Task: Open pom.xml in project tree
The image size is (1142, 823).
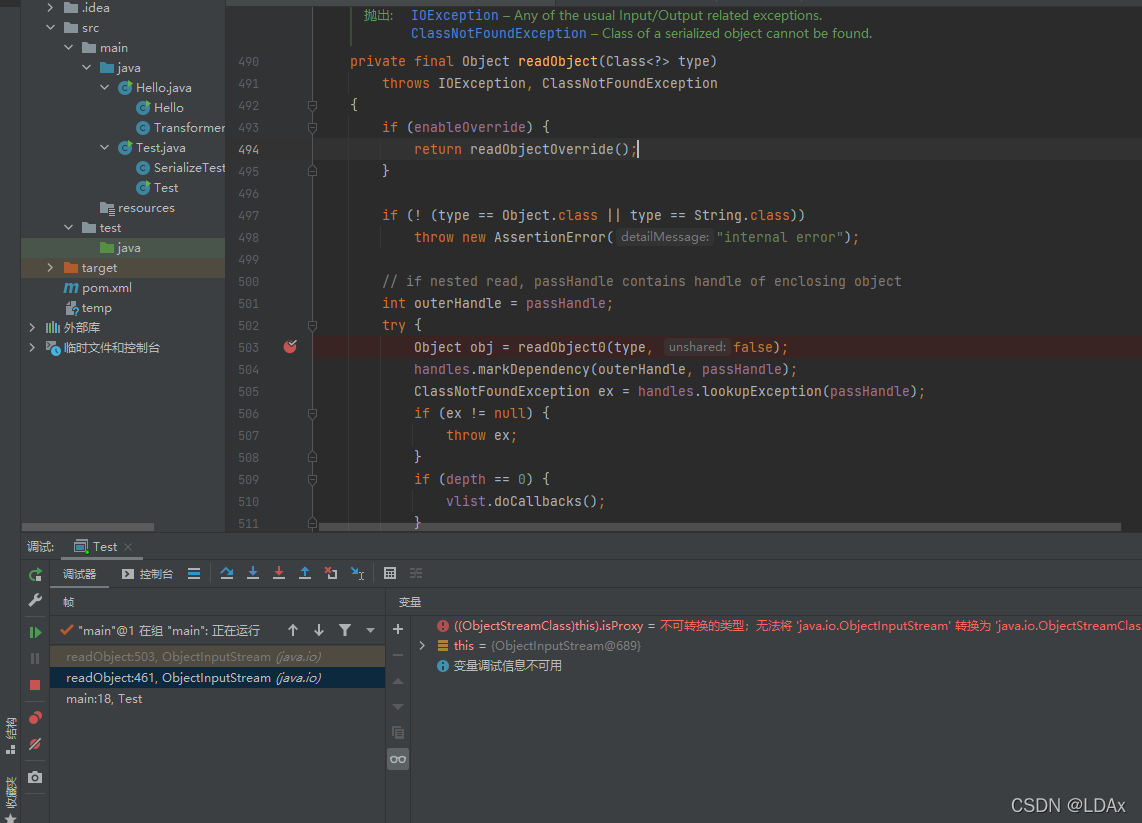Action: (x=106, y=288)
